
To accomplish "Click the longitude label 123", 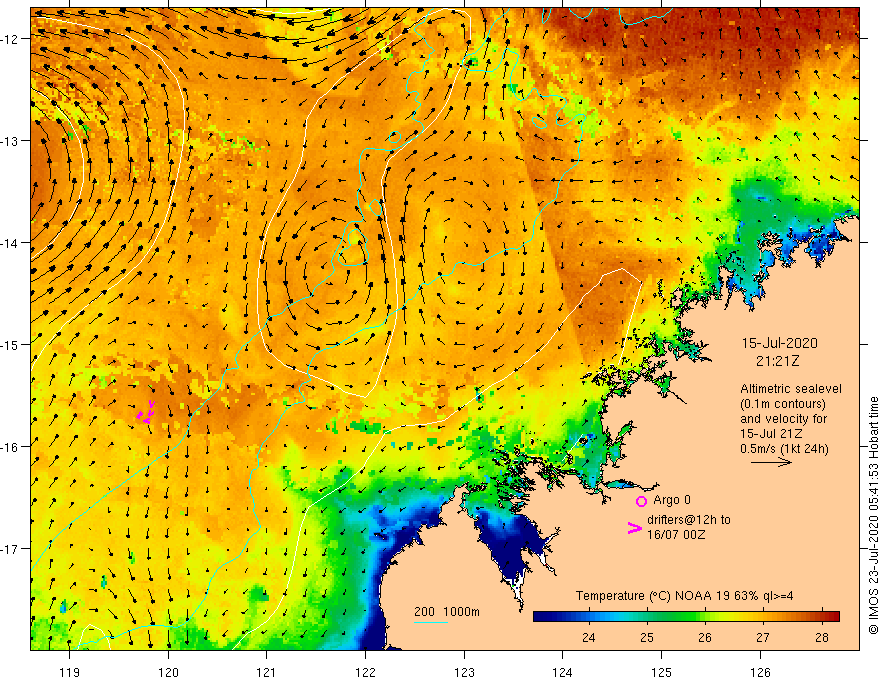I will [464, 672].
